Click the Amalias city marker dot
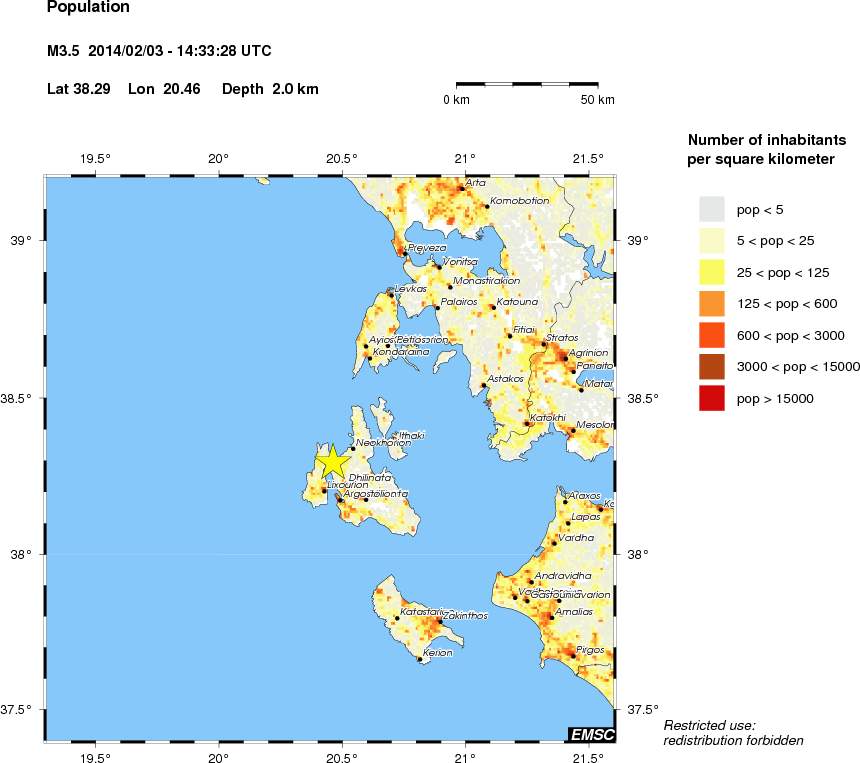 pos(551,617)
